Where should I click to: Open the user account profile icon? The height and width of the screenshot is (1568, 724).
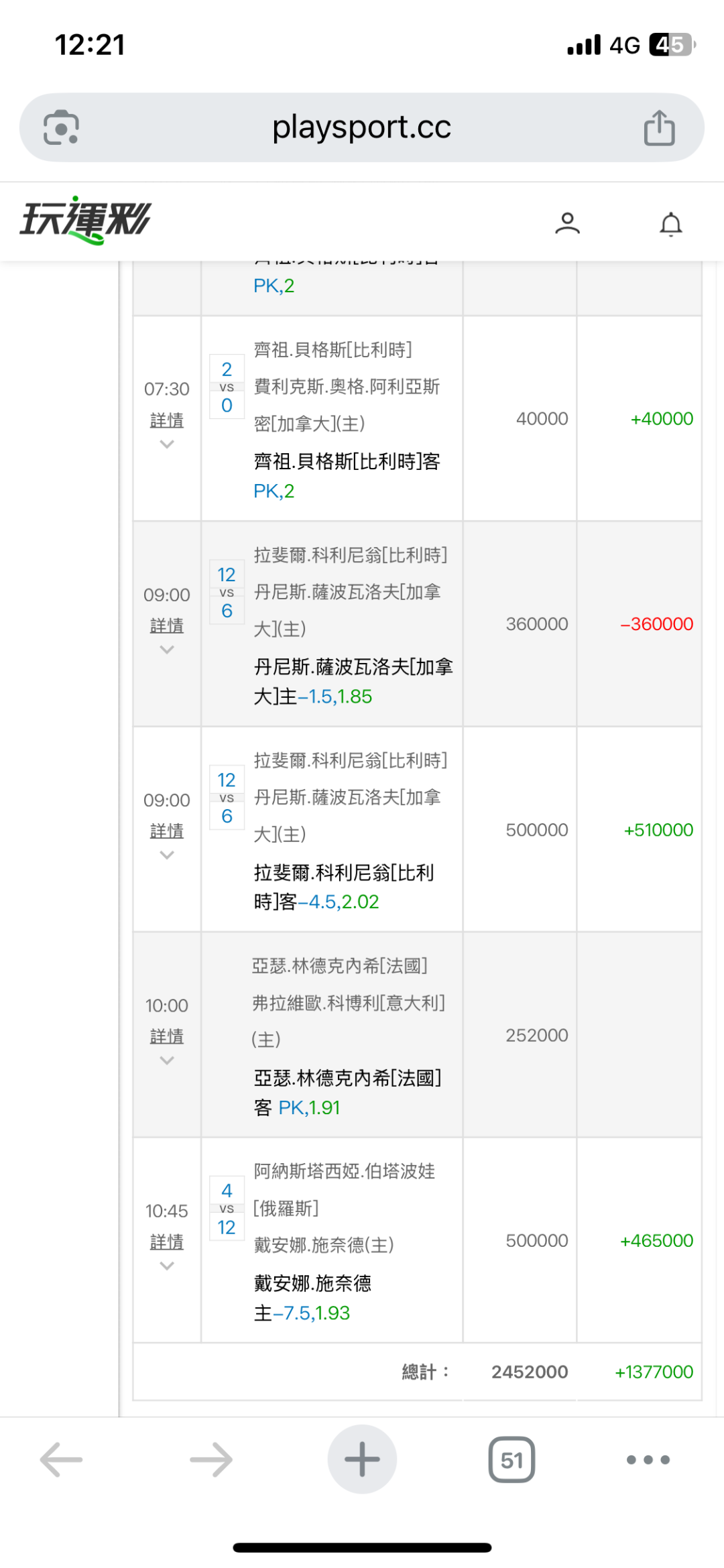pyautogui.click(x=567, y=223)
